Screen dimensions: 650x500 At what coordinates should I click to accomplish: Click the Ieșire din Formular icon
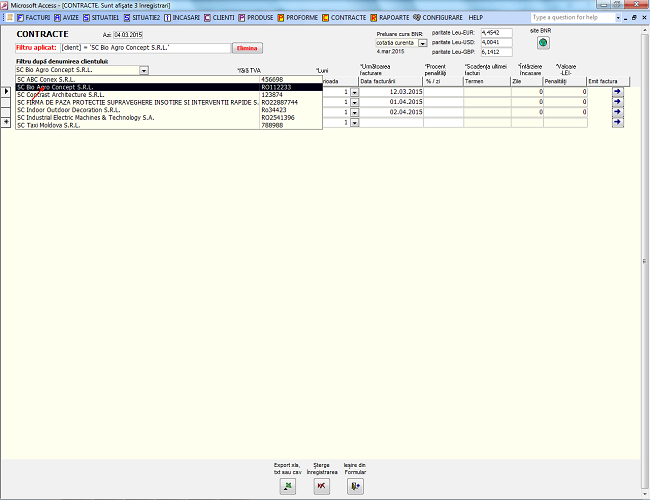click(355, 486)
